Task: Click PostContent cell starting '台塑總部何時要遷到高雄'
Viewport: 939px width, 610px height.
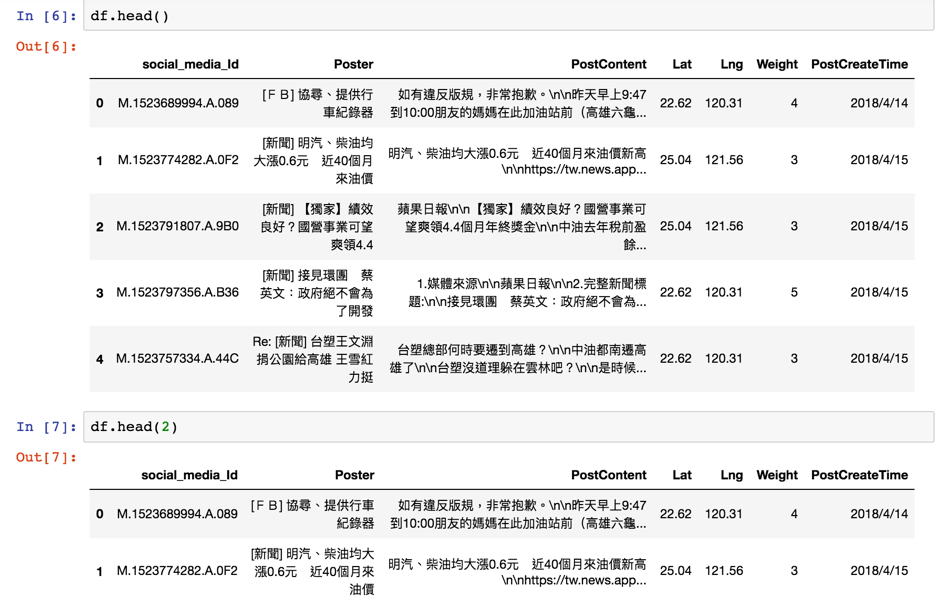Action: coord(518,359)
